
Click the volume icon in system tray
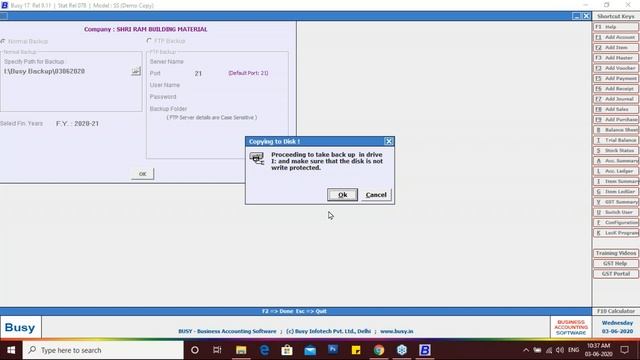tap(560, 350)
